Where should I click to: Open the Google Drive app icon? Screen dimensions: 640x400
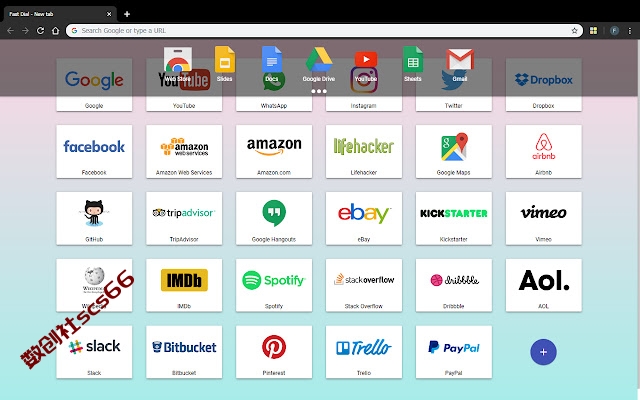click(319, 64)
